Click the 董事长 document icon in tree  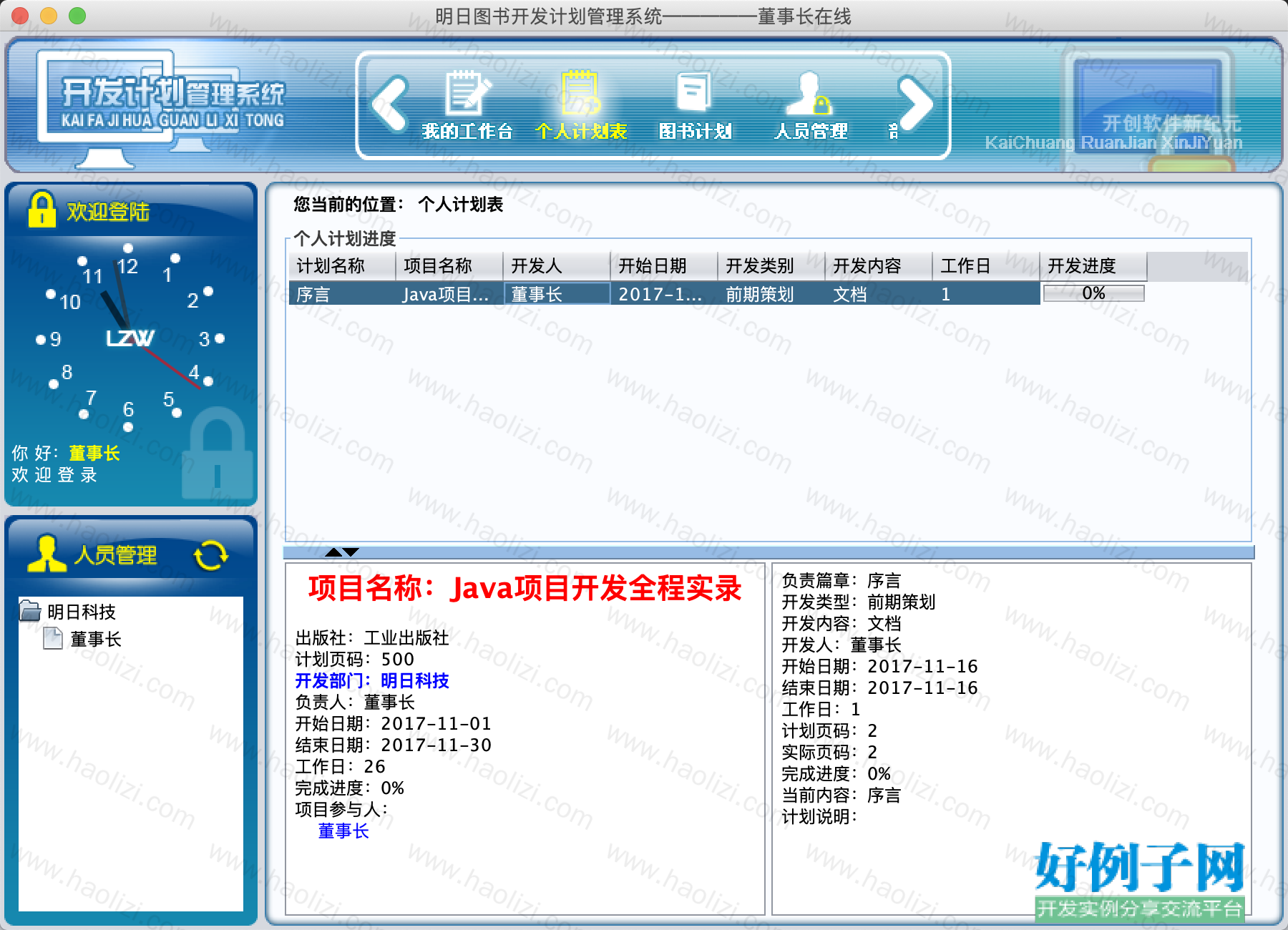pyautogui.click(x=53, y=638)
